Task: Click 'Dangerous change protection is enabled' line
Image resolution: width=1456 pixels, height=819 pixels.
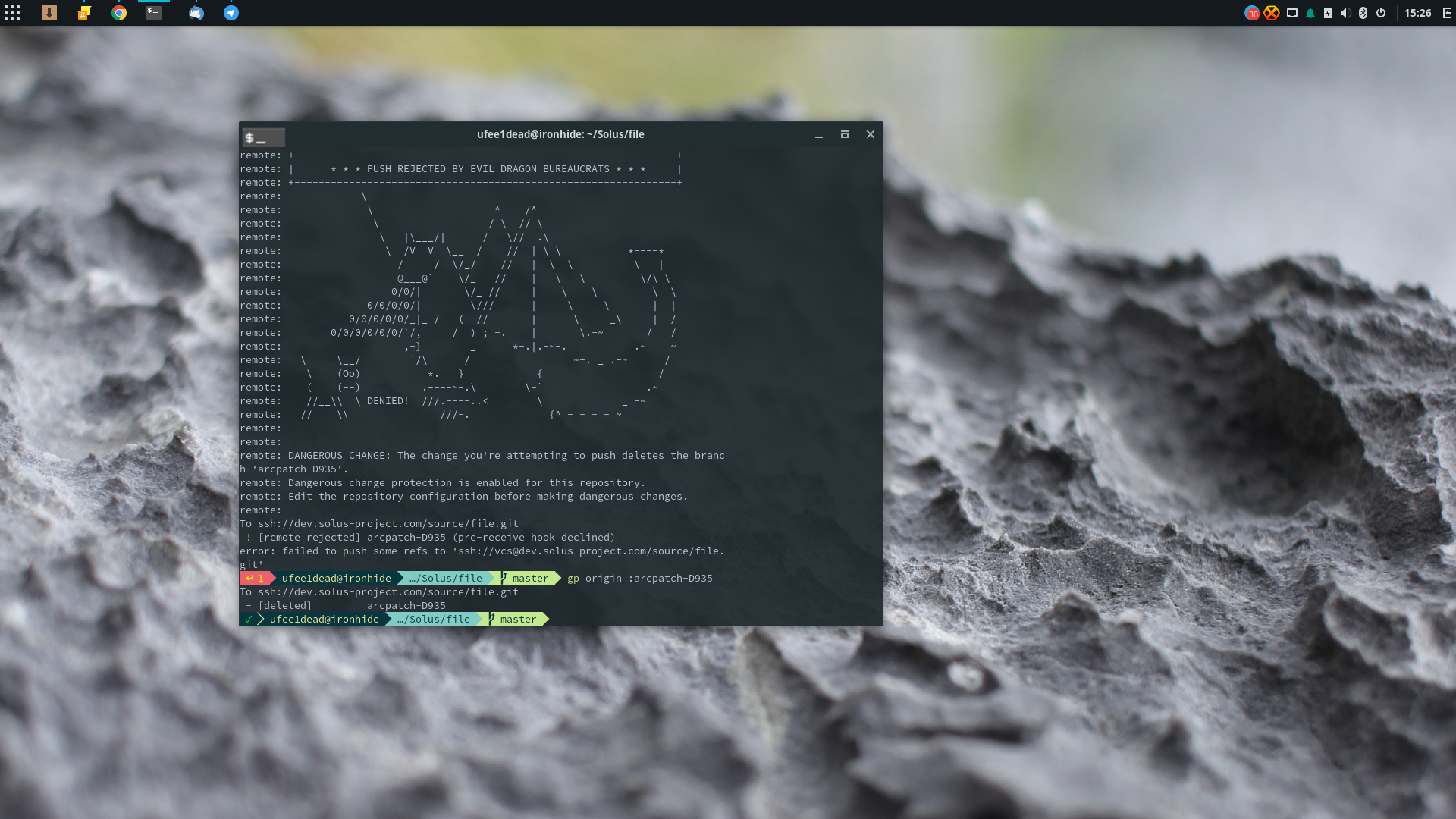Action: tap(443, 483)
